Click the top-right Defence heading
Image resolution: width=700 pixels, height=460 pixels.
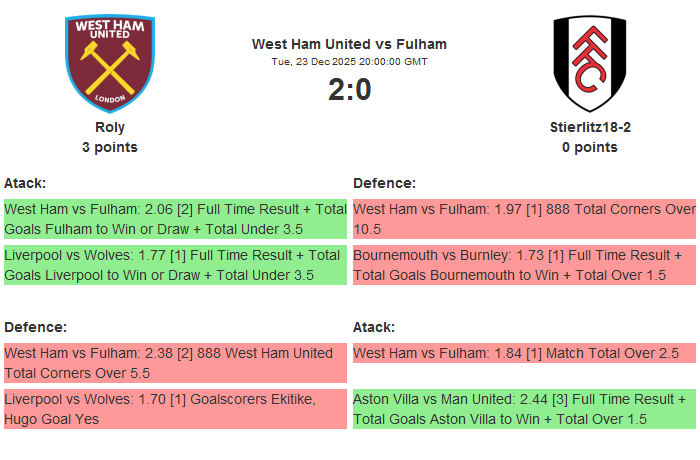(384, 183)
